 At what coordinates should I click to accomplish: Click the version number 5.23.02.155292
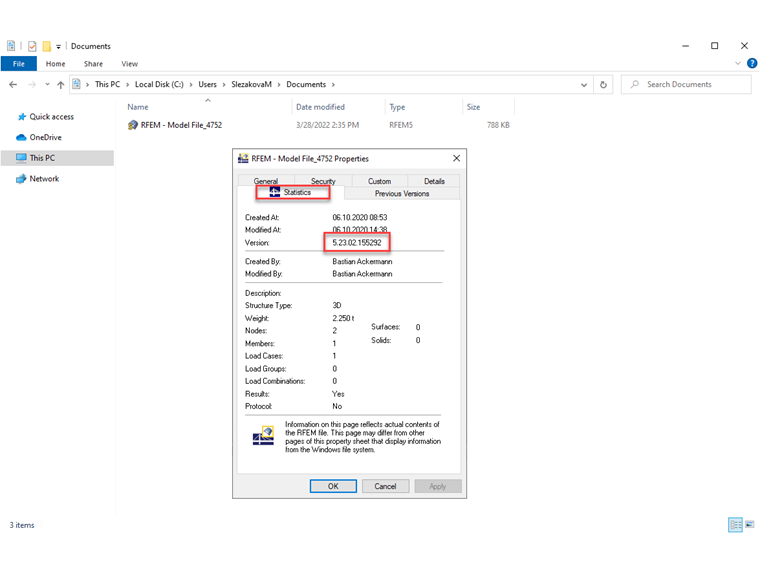(357, 243)
